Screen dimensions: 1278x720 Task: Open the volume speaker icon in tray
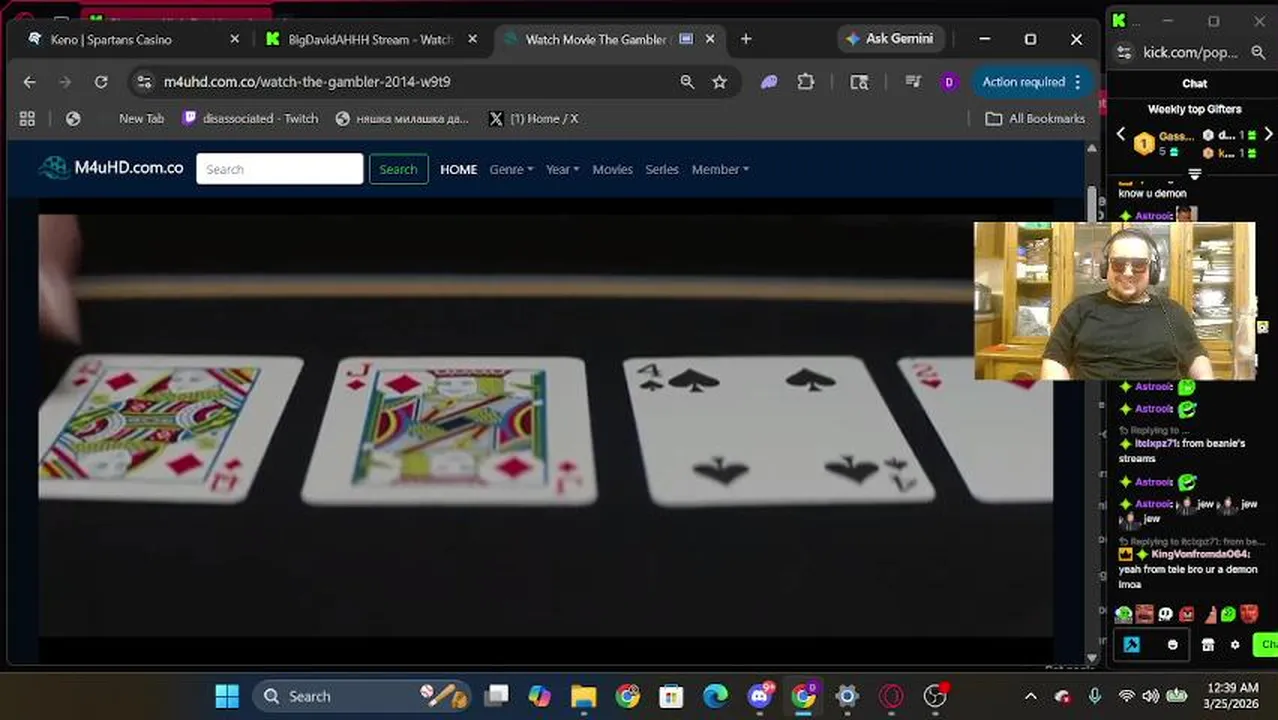(x=1151, y=696)
